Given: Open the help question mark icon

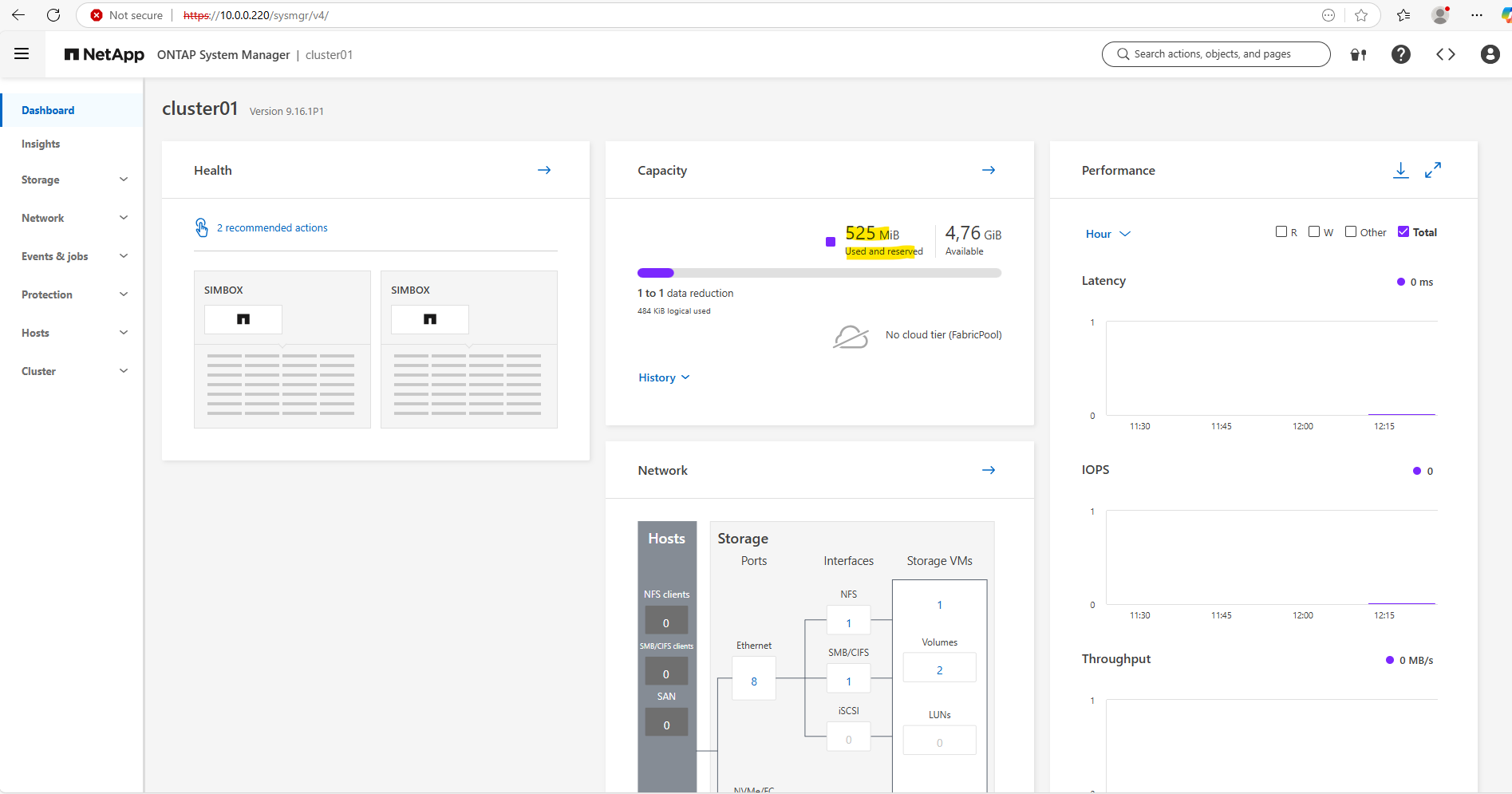Looking at the screenshot, I should pyautogui.click(x=1400, y=54).
